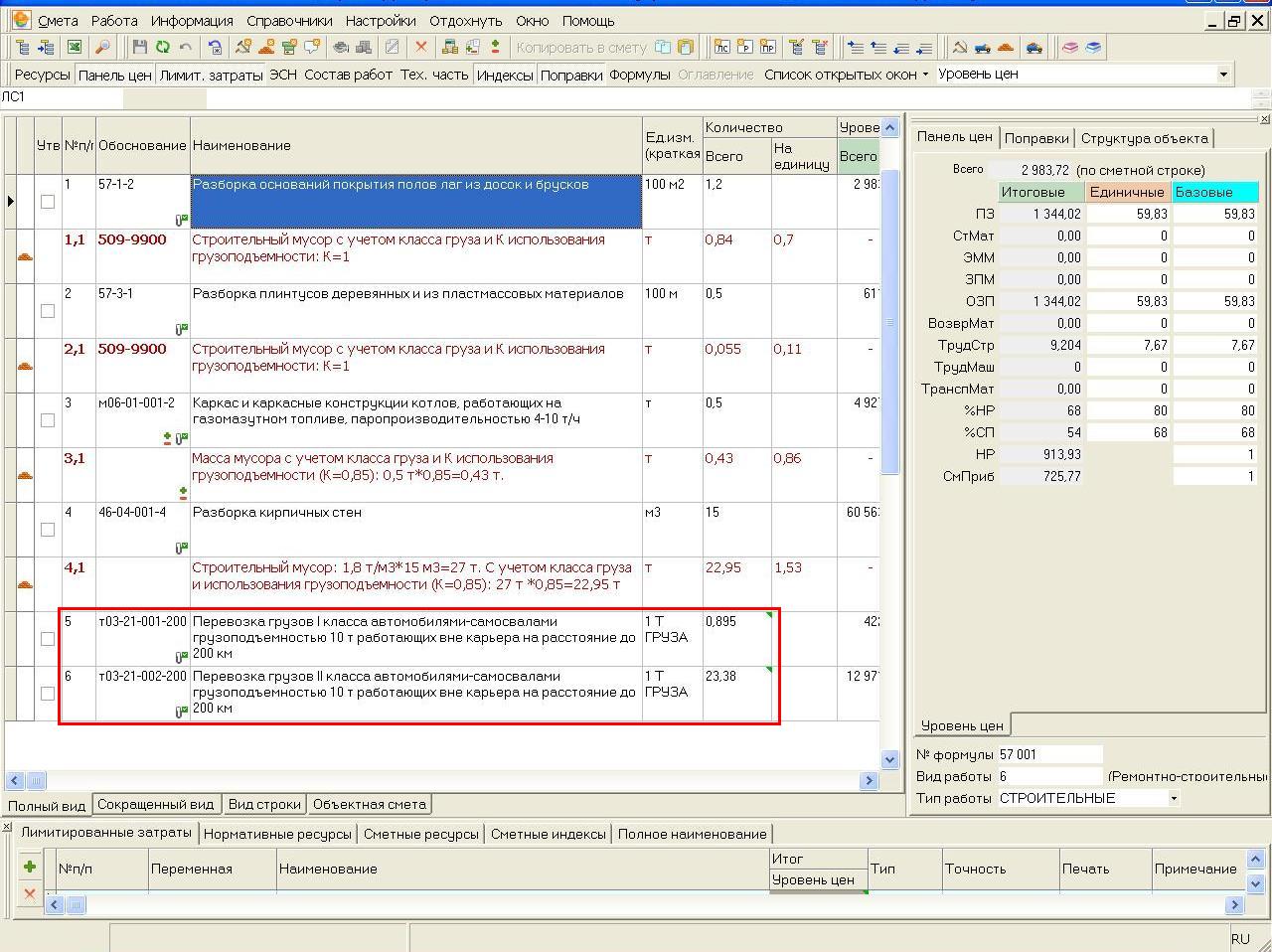Viewport: 1272px width, 952px height.
Task: Check the approval box for row 1
Action: tap(47, 202)
